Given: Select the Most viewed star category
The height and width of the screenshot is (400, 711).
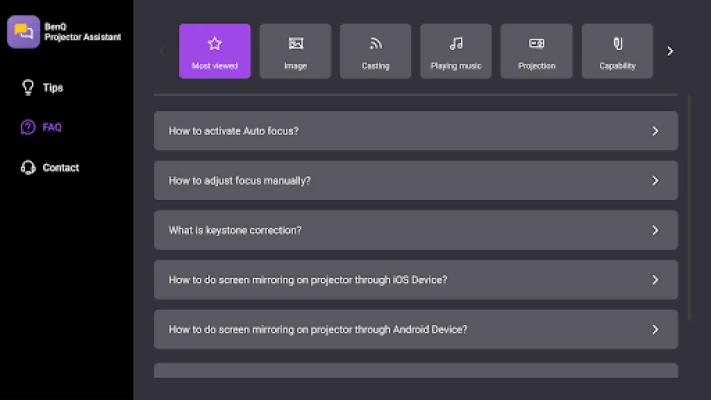Looking at the screenshot, I should (215, 51).
